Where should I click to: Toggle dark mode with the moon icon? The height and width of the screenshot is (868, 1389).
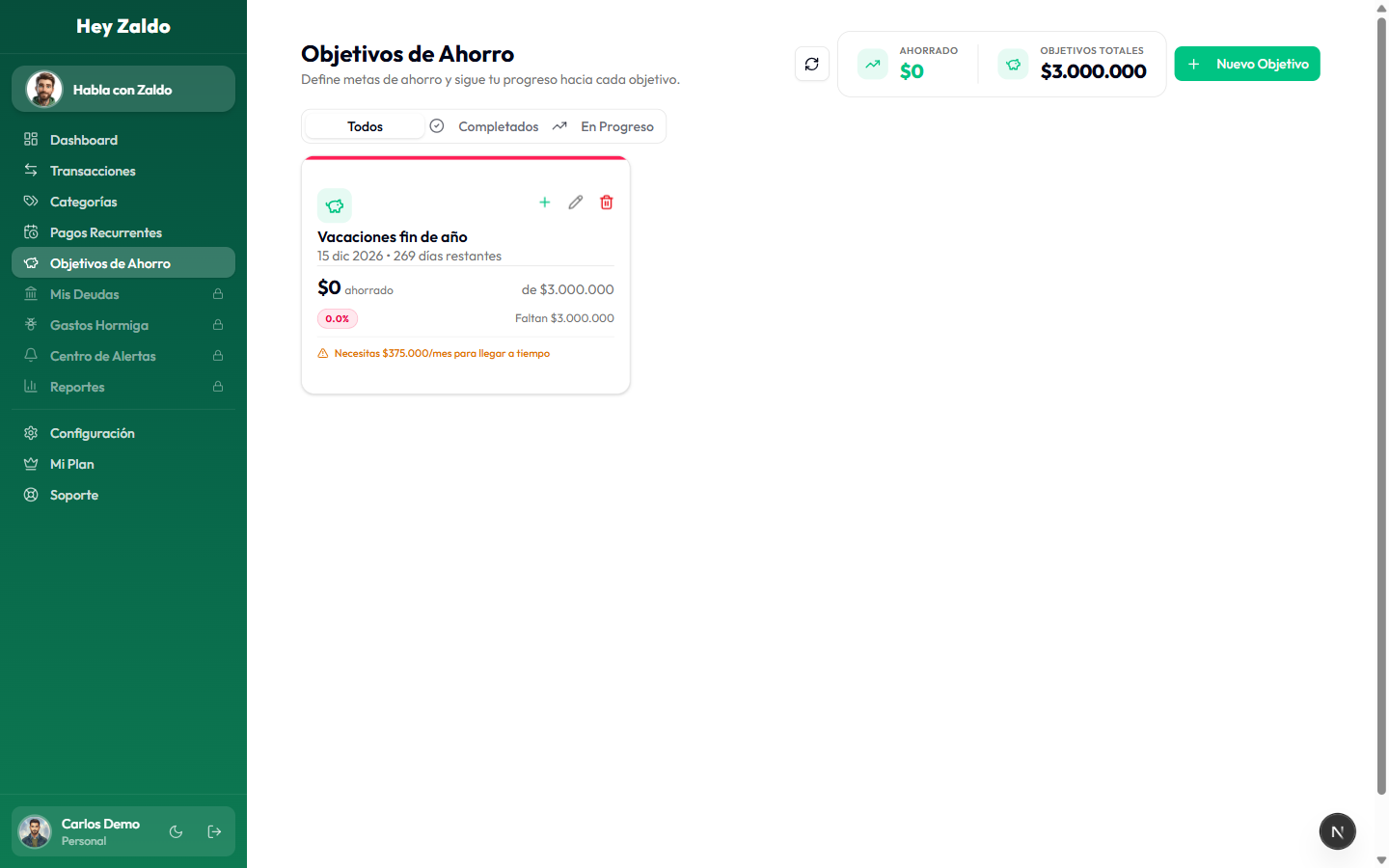[x=176, y=831]
